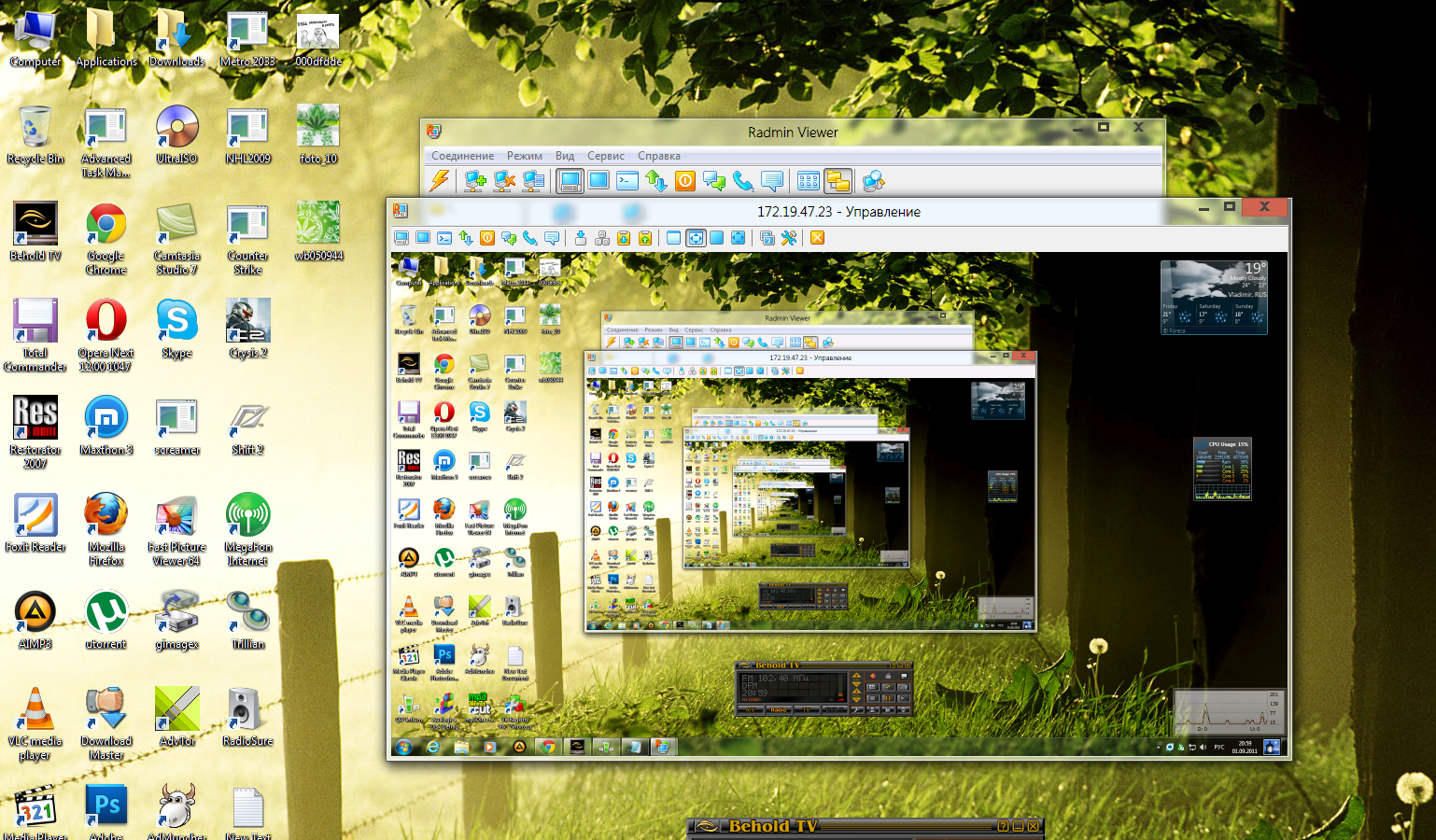
Task: Click the orange X disconnect icon in the toolbar
Action: pyautogui.click(x=817, y=238)
